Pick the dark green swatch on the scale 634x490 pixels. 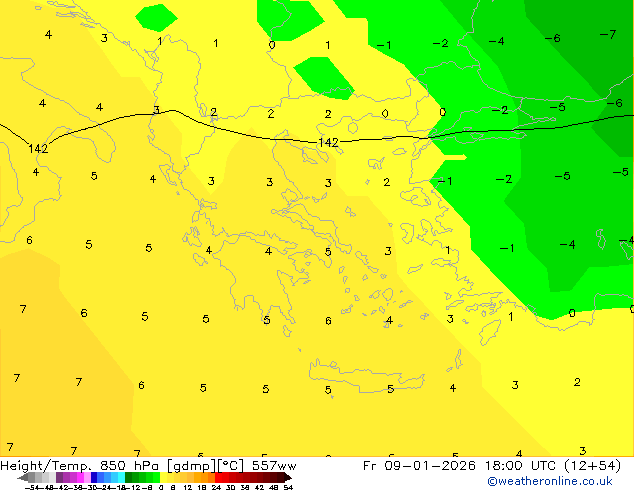[x=128, y=478]
